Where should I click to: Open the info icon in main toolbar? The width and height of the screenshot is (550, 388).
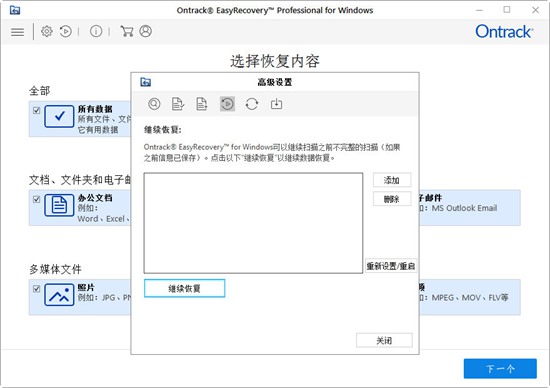pyautogui.click(x=96, y=32)
